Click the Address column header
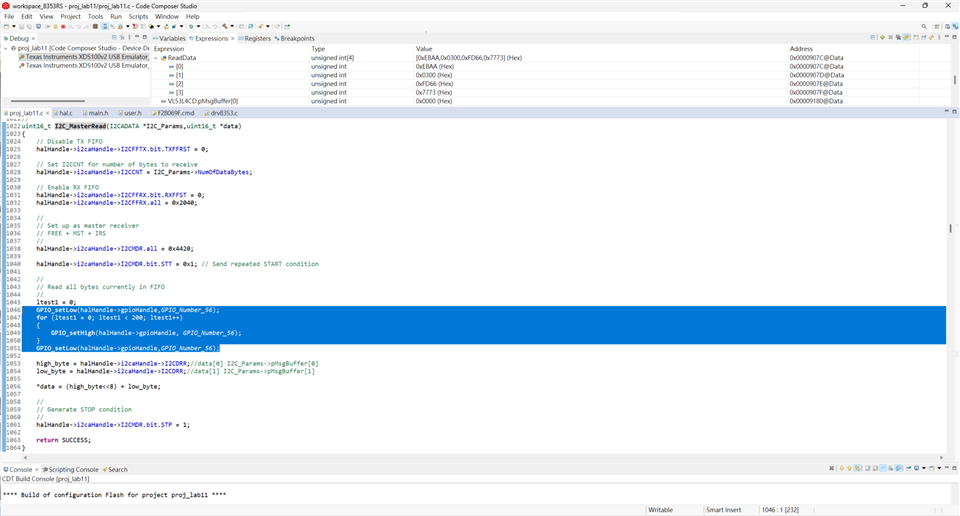 [801, 48]
